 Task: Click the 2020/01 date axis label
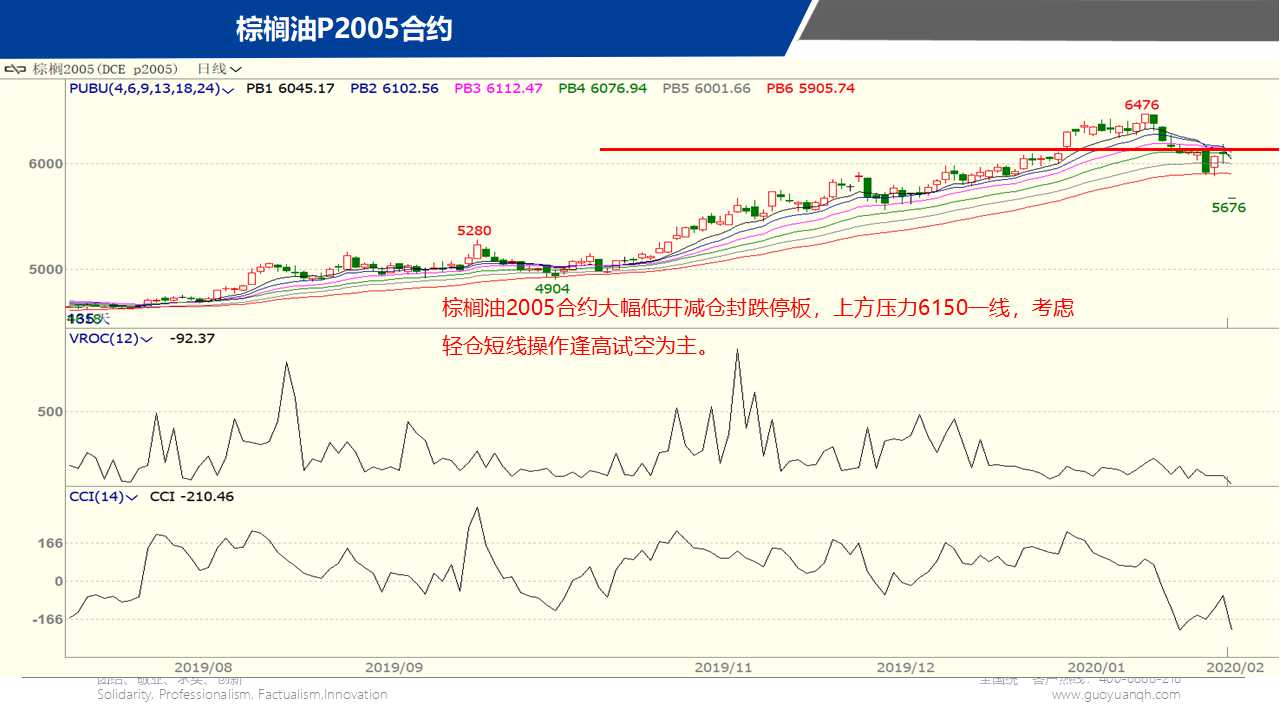pos(1096,667)
